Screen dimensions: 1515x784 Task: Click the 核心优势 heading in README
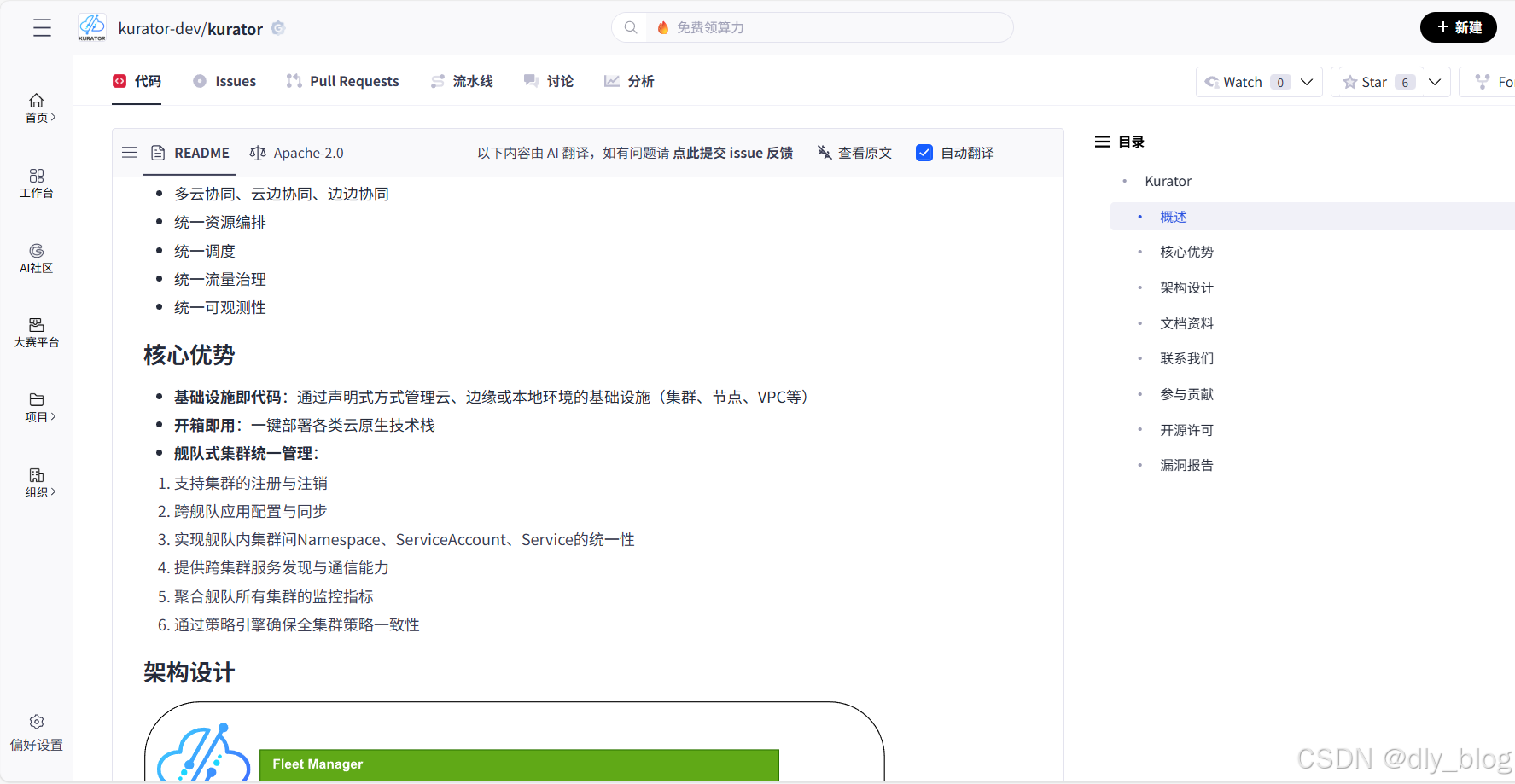[189, 355]
